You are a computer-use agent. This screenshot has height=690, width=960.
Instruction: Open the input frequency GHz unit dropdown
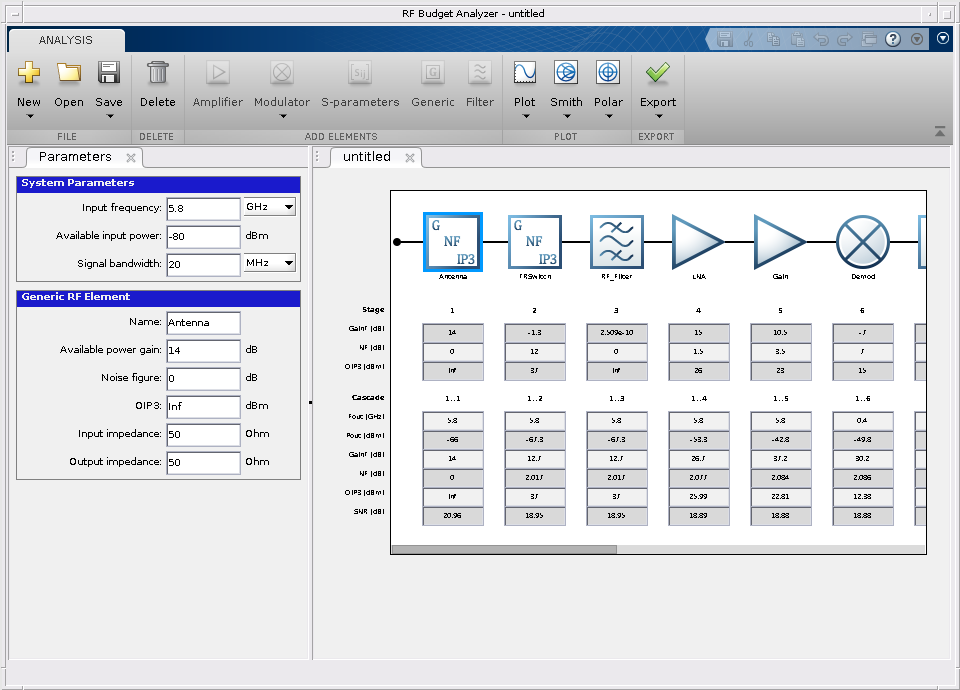(270, 207)
